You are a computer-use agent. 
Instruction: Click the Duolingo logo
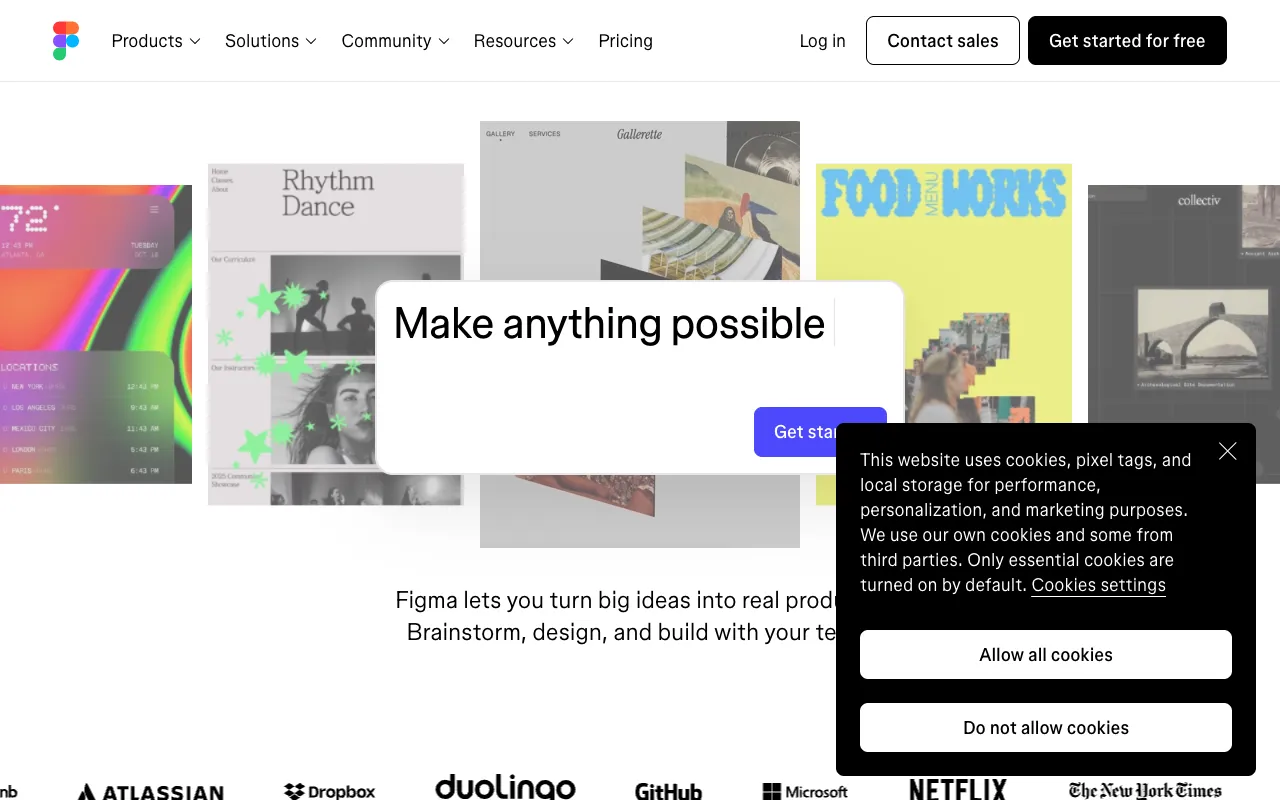[505, 787]
